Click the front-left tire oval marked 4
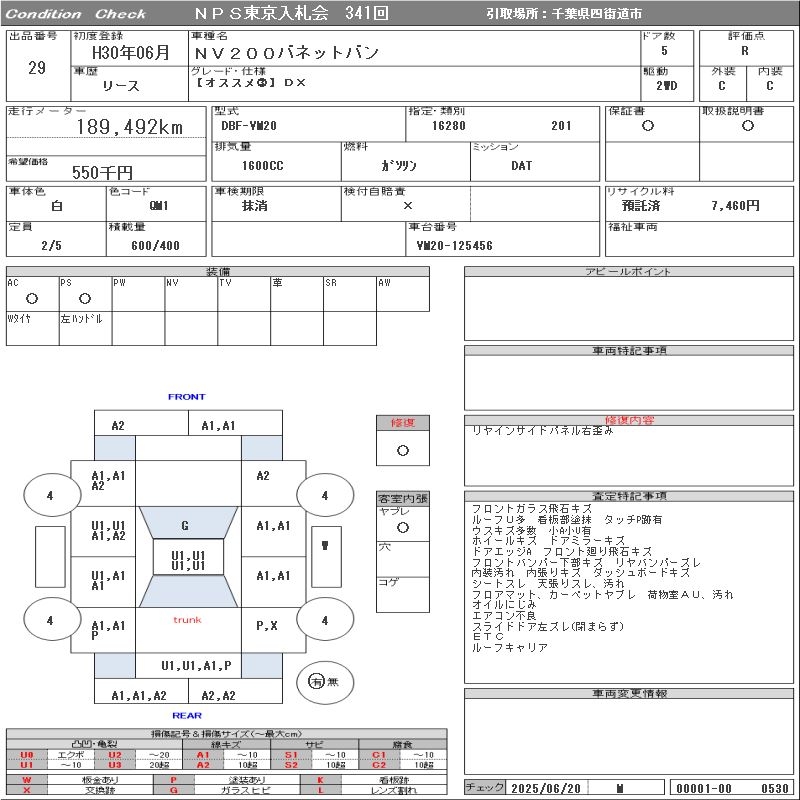Screen dimensions: 800x800 click(x=49, y=495)
